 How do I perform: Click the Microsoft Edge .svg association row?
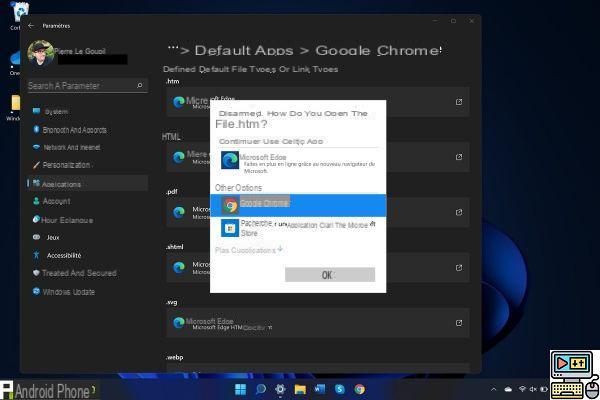(318, 323)
